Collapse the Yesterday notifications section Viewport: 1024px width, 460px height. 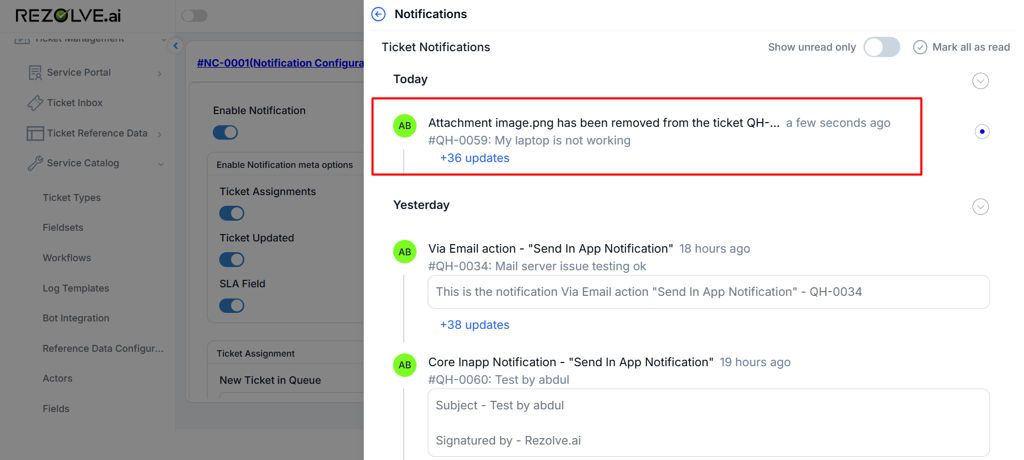[980, 207]
